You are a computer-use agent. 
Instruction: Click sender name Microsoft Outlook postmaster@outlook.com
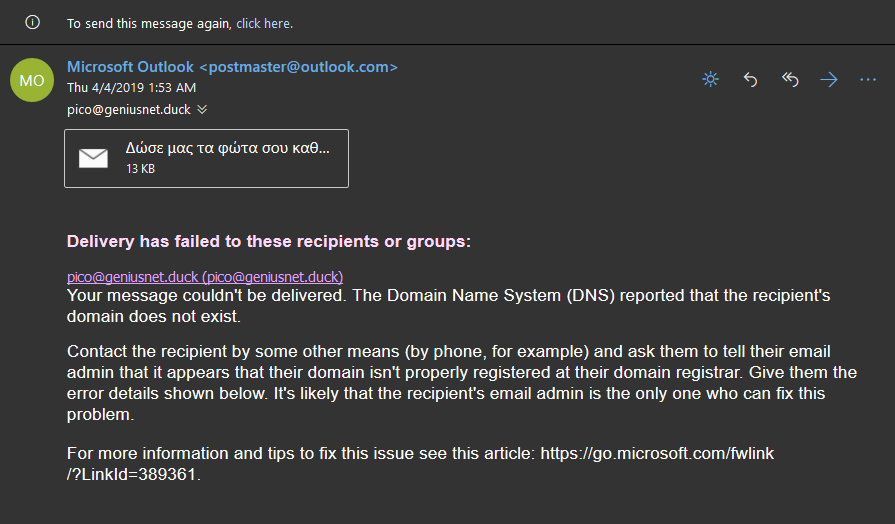[232, 67]
